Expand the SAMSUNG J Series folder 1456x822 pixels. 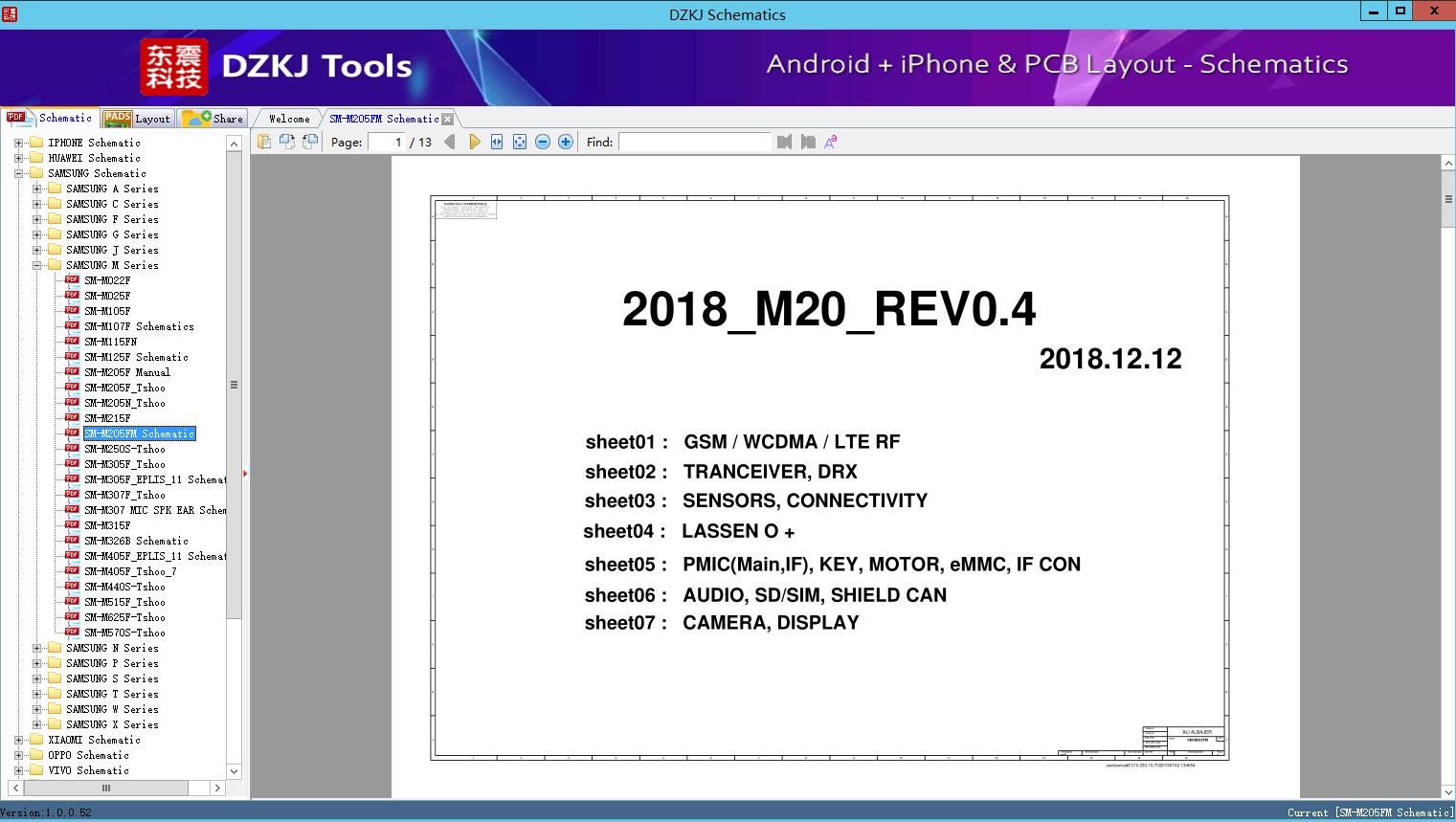36,250
